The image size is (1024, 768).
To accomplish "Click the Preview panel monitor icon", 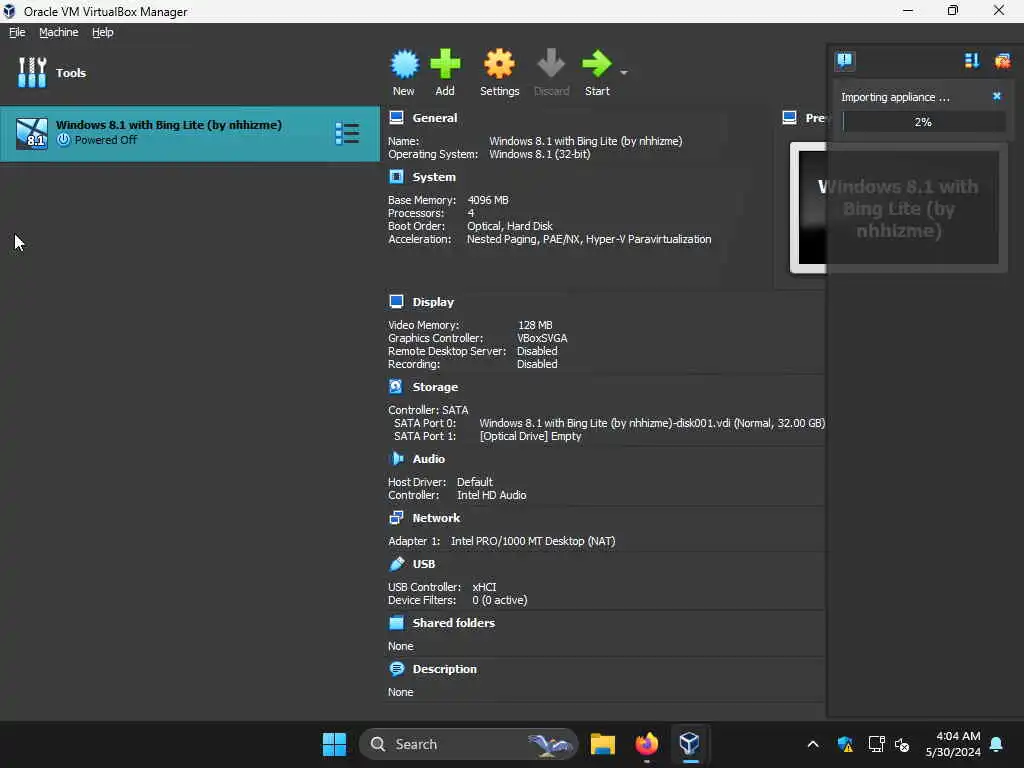I will (790, 118).
